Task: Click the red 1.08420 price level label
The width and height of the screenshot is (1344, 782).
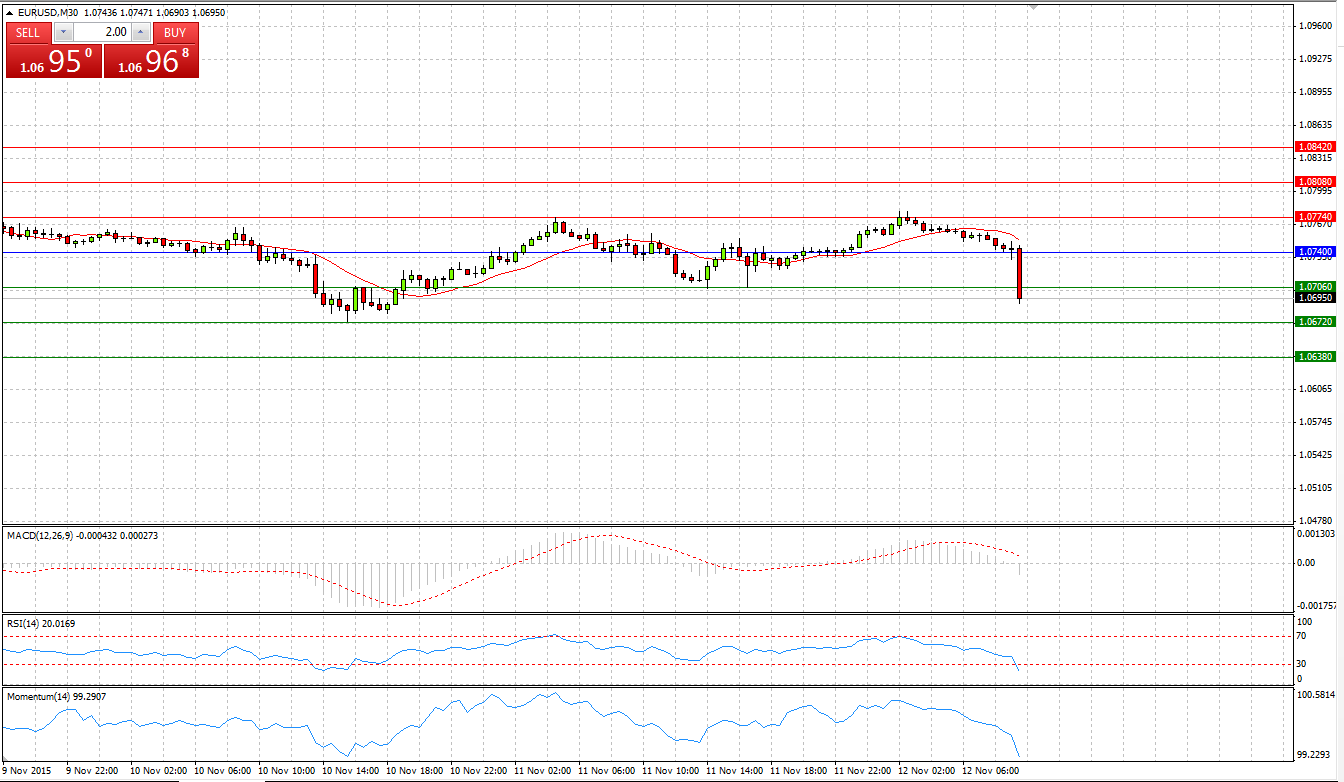Action: coord(1314,146)
